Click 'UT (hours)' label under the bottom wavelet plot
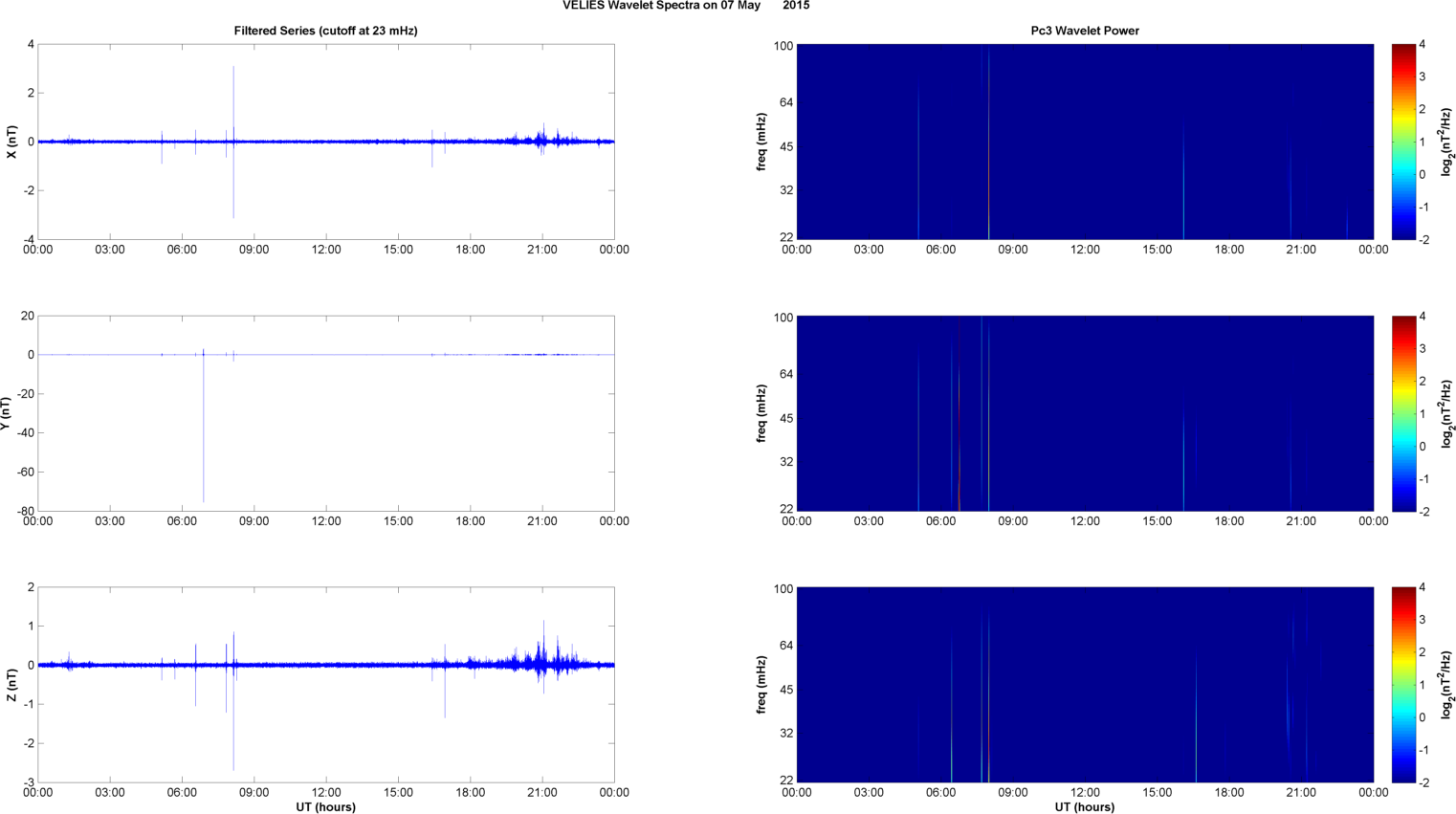This screenshot has height=814, width=1456. 1085,807
